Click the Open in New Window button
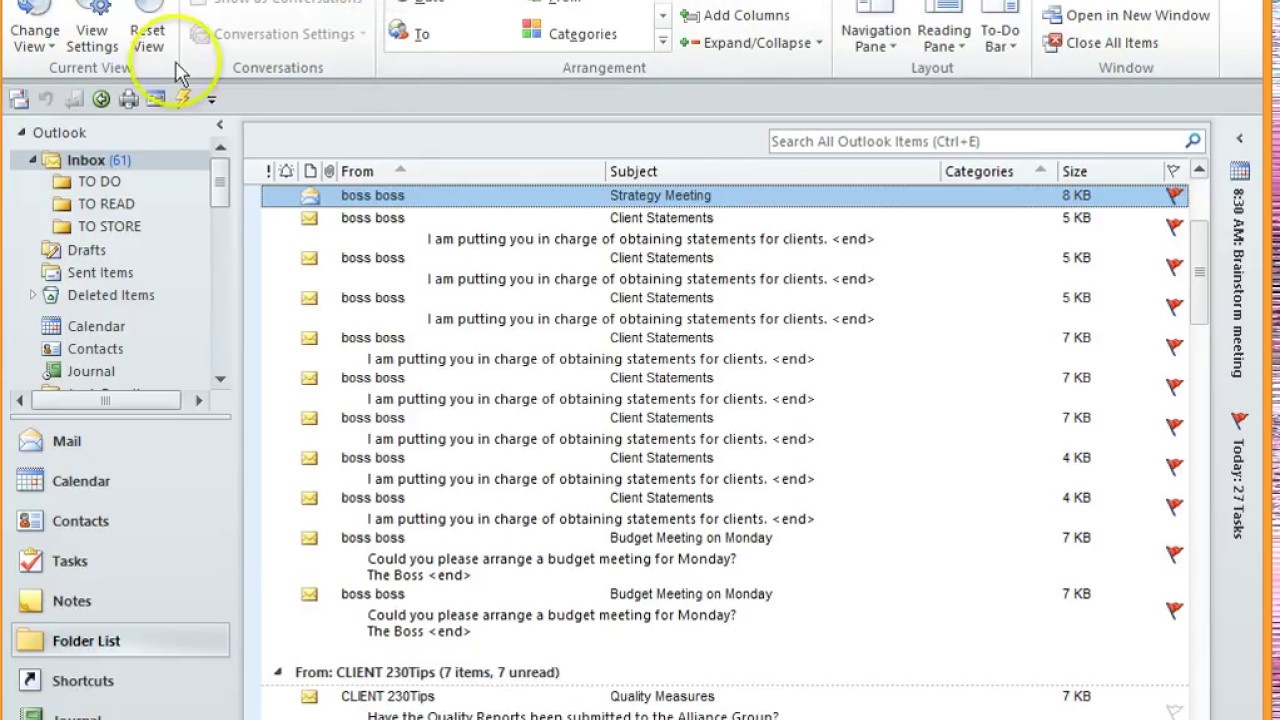The image size is (1280, 720). (1126, 15)
